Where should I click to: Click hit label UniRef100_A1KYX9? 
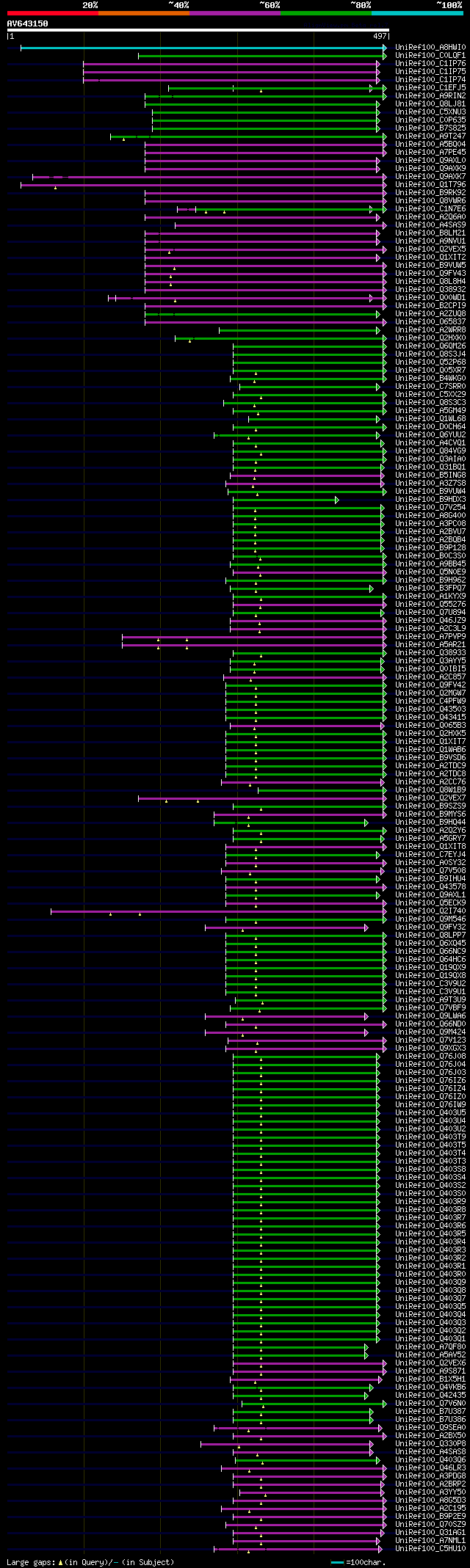point(430,597)
